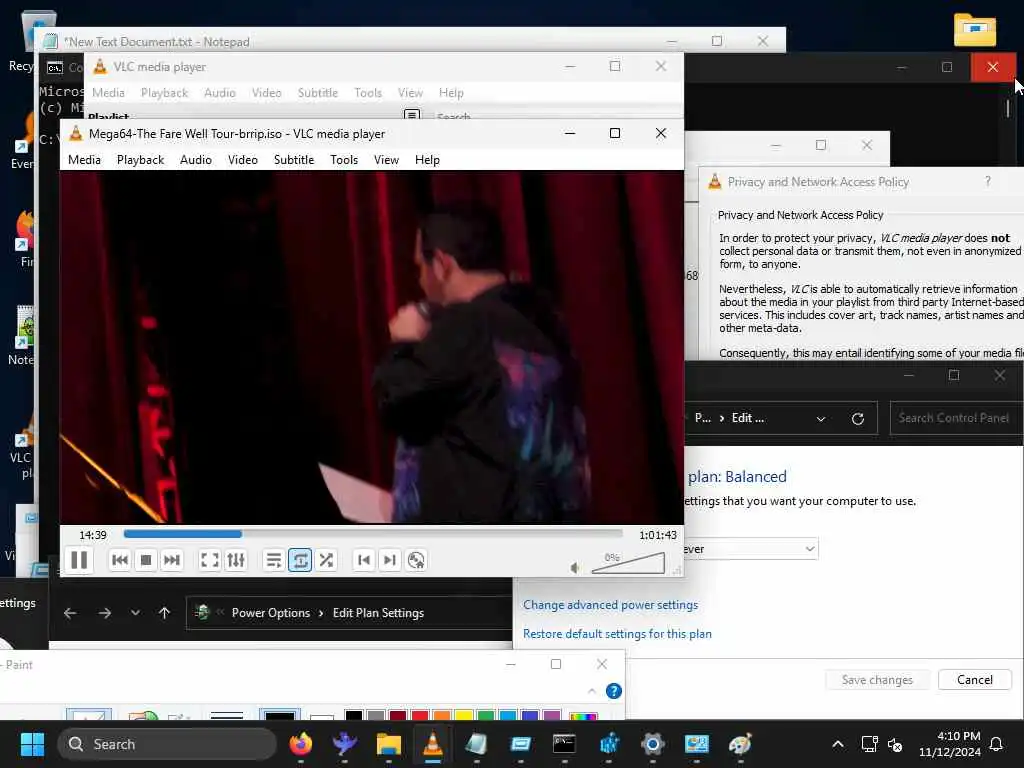Click the Search Control Panel field
Screen dimensions: 1024x768
click(956, 418)
